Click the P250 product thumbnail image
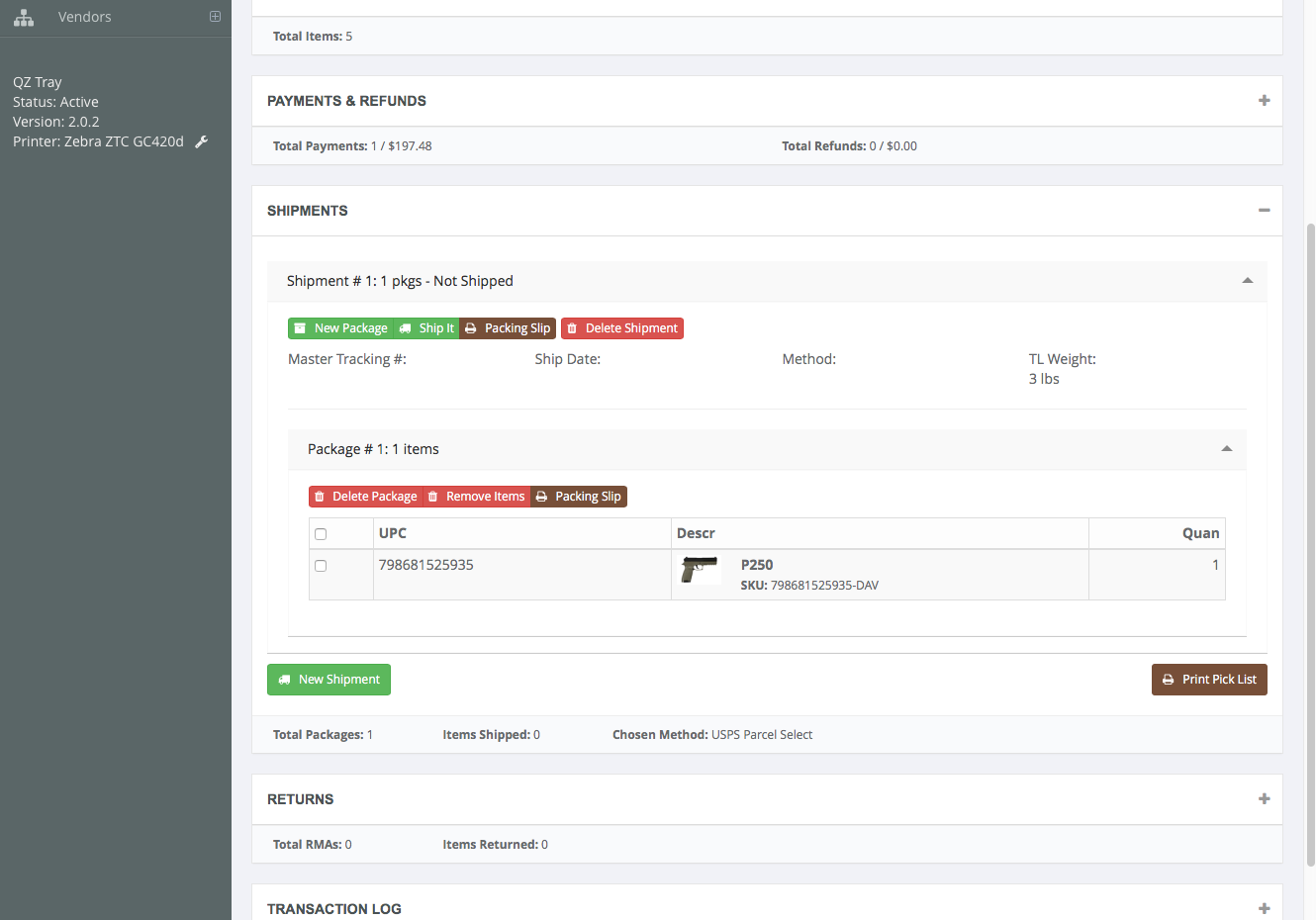This screenshot has width=1316, height=920. pos(700,570)
